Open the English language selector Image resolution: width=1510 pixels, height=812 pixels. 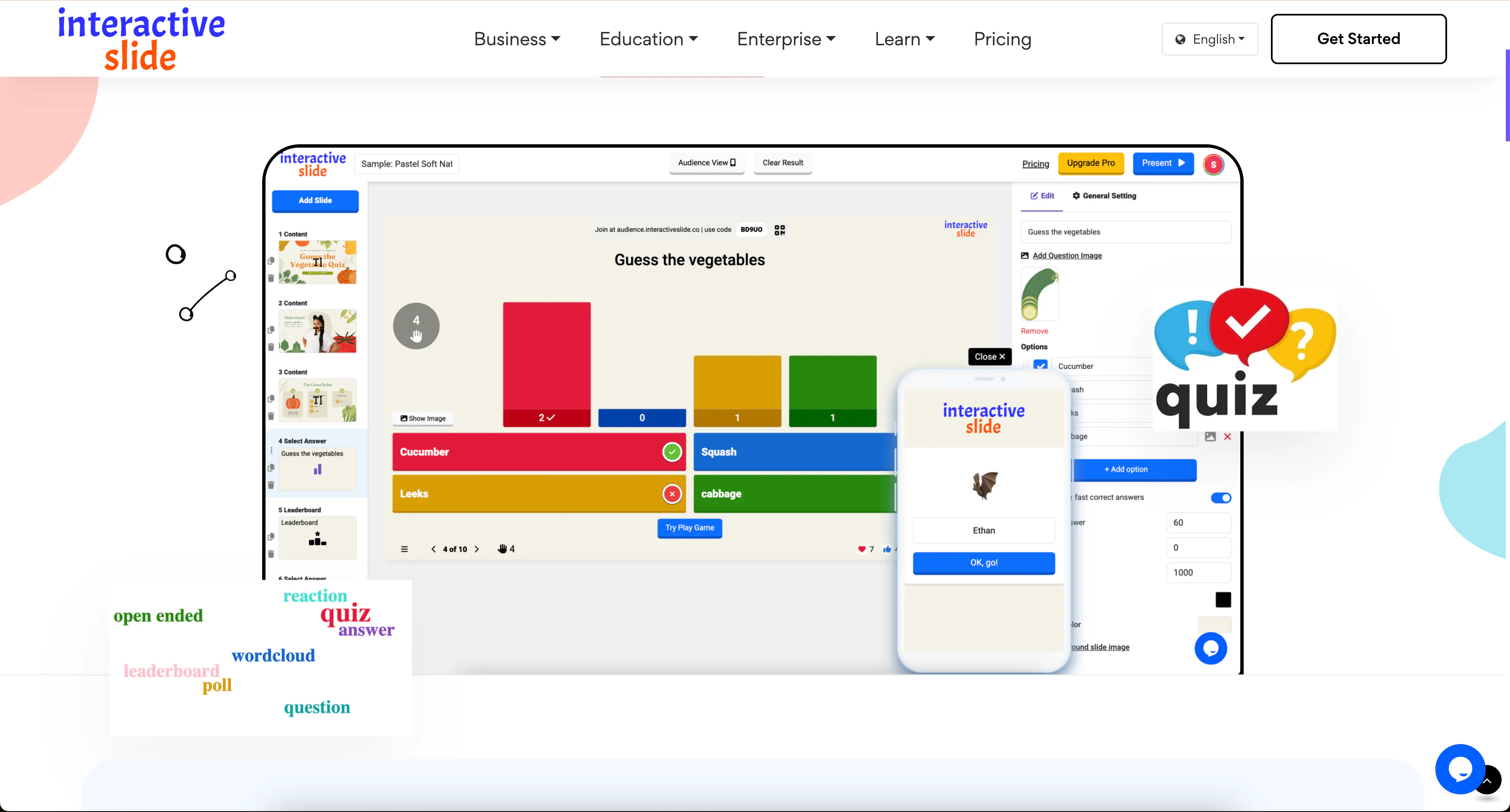click(x=1210, y=39)
